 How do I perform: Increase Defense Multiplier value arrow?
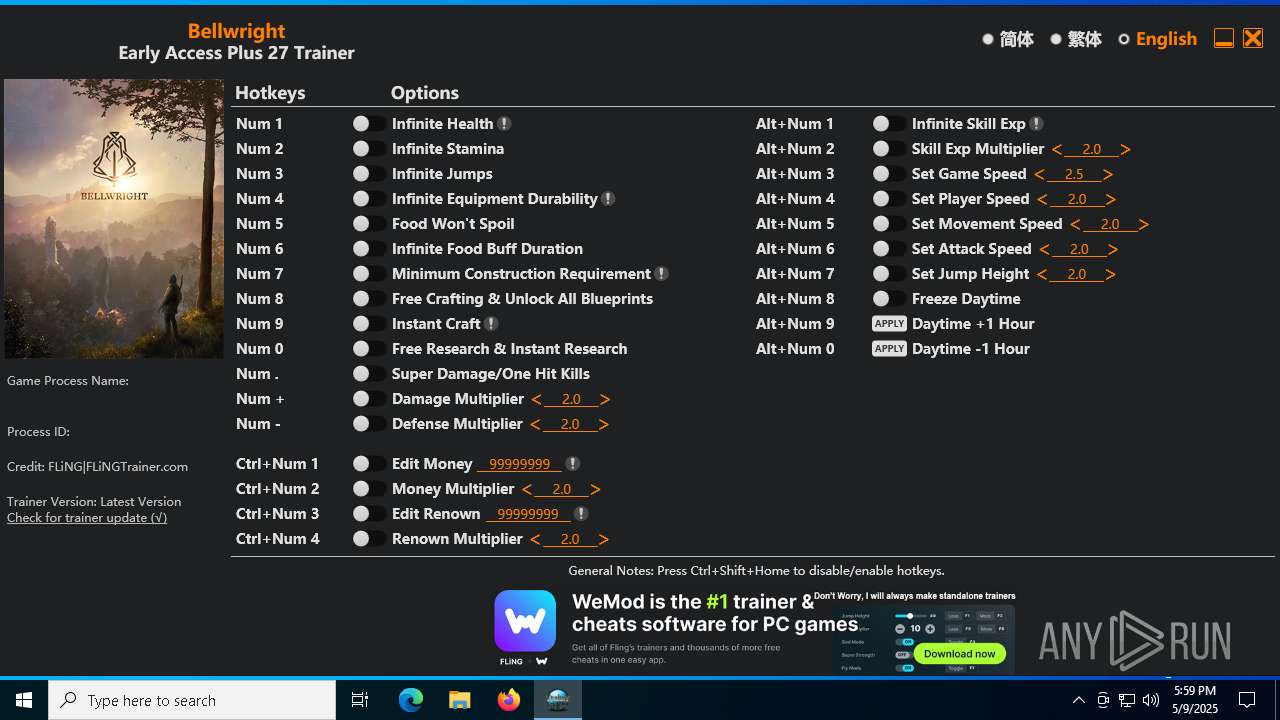[x=604, y=425]
